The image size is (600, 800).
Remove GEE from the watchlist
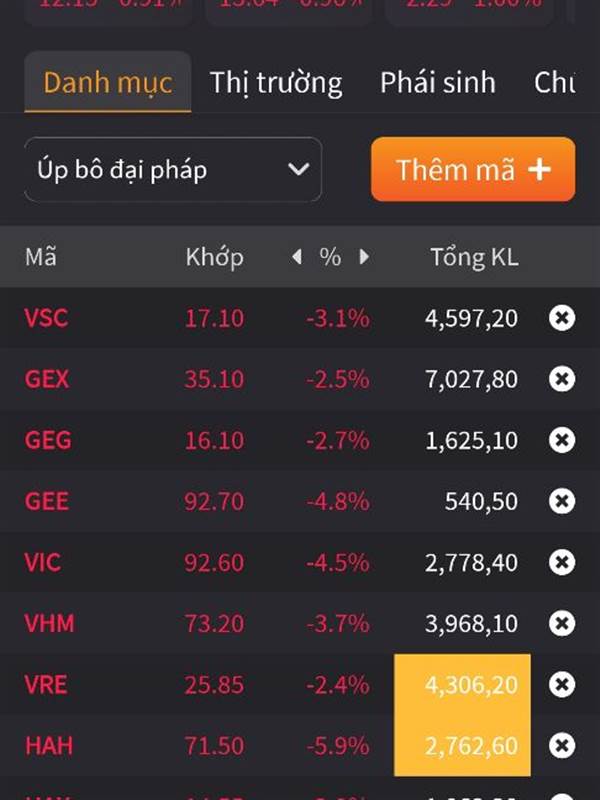[x=562, y=501]
